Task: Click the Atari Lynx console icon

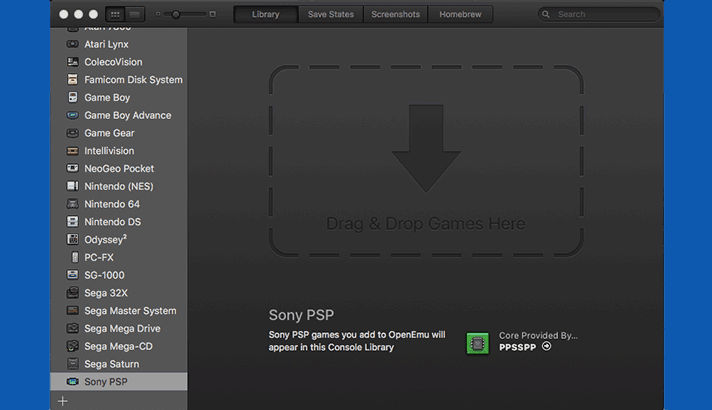Action: click(72, 44)
